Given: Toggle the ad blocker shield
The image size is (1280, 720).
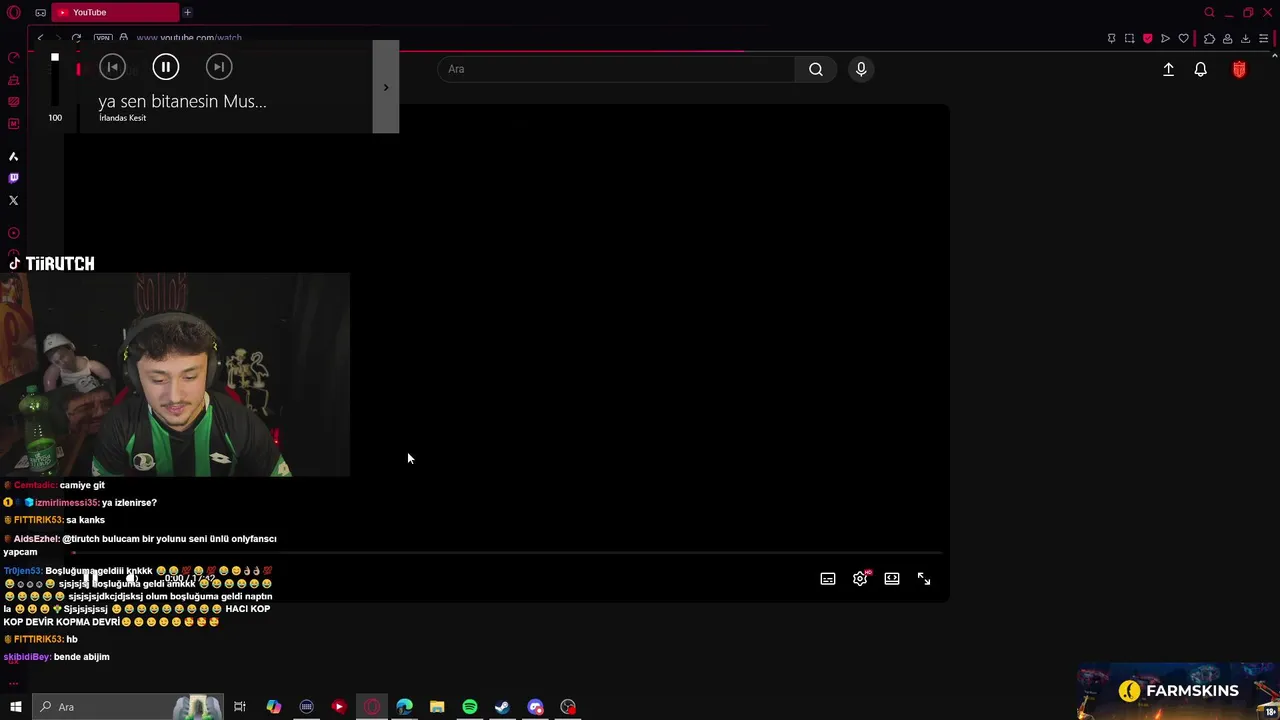Looking at the screenshot, I should [x=1147, y=38].
